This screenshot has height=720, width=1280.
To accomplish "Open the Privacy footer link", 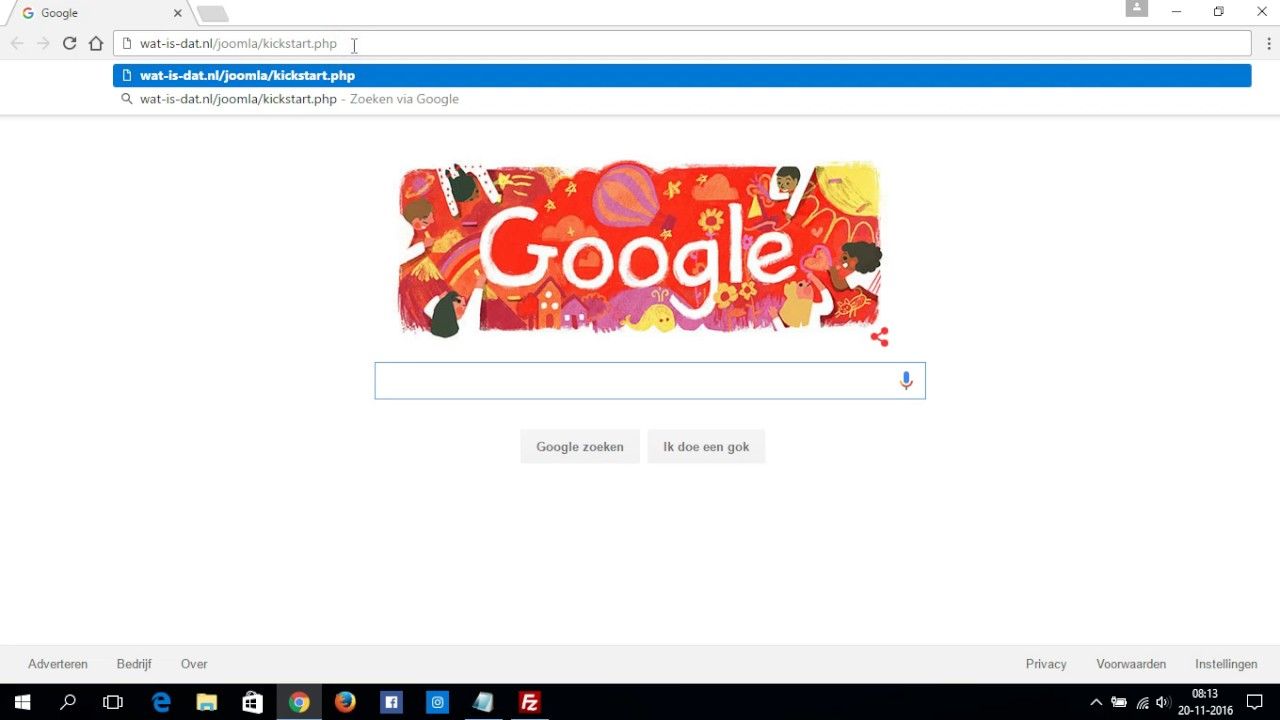I will (x=1046, y=664).
